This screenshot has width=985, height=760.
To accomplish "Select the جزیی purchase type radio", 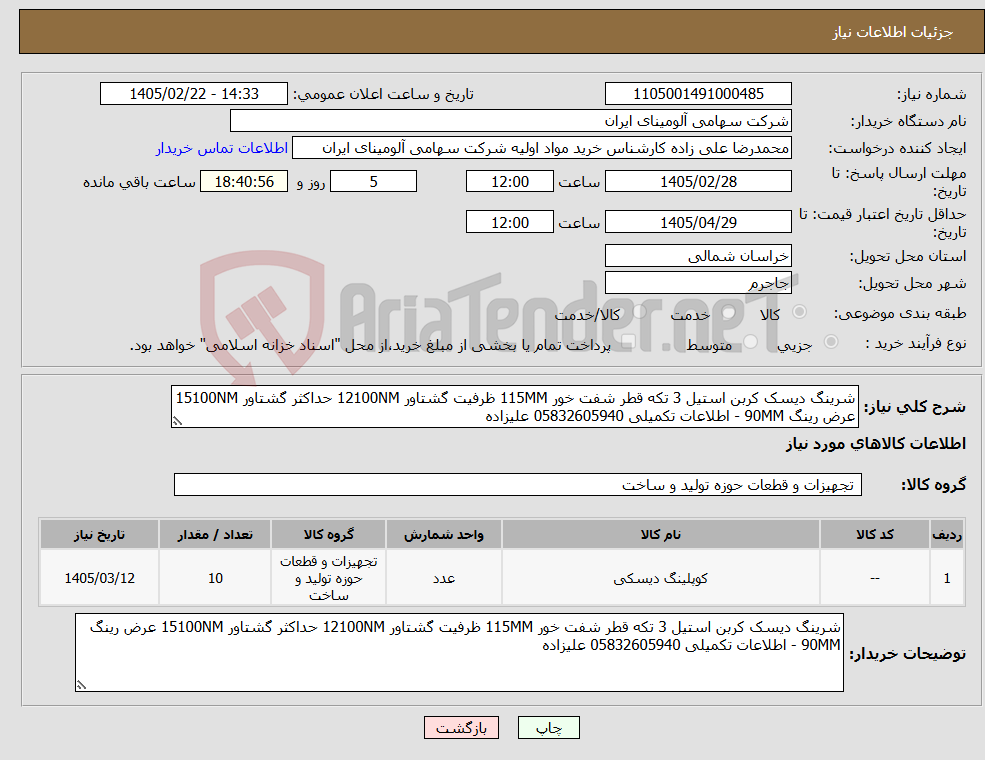I will (x=830, y=342).
